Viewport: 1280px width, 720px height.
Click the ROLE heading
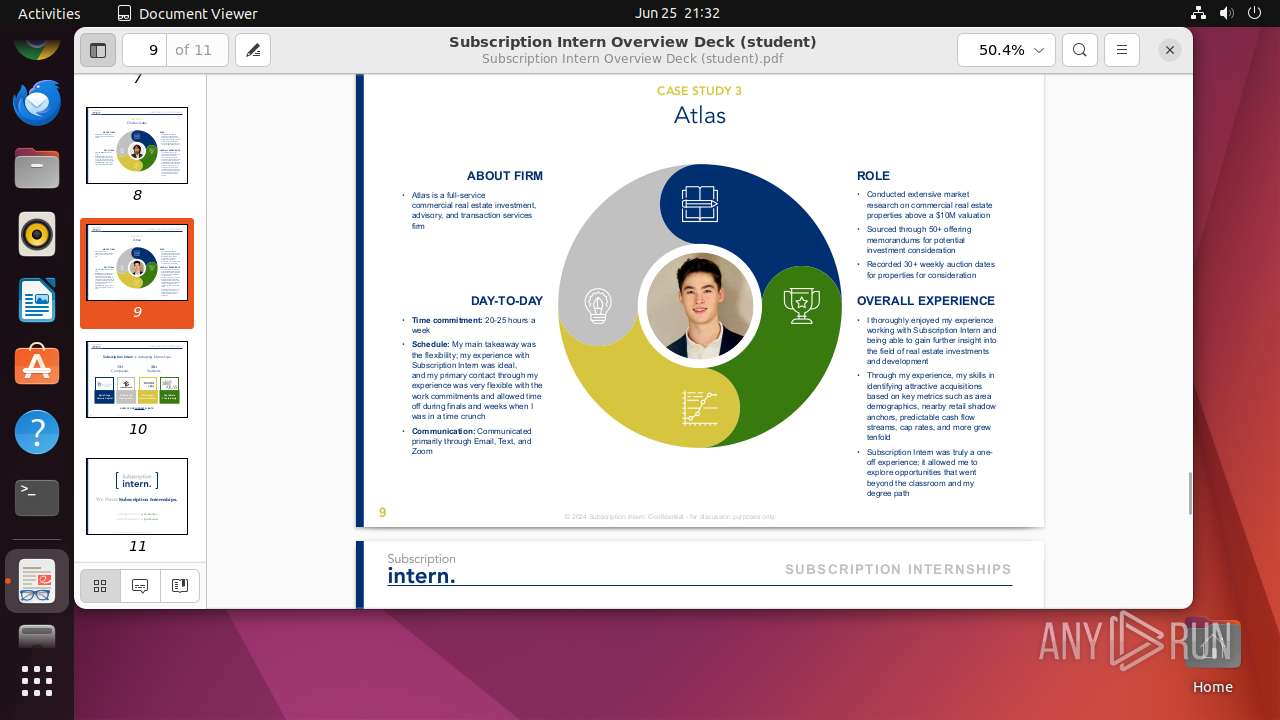(873, 176)
